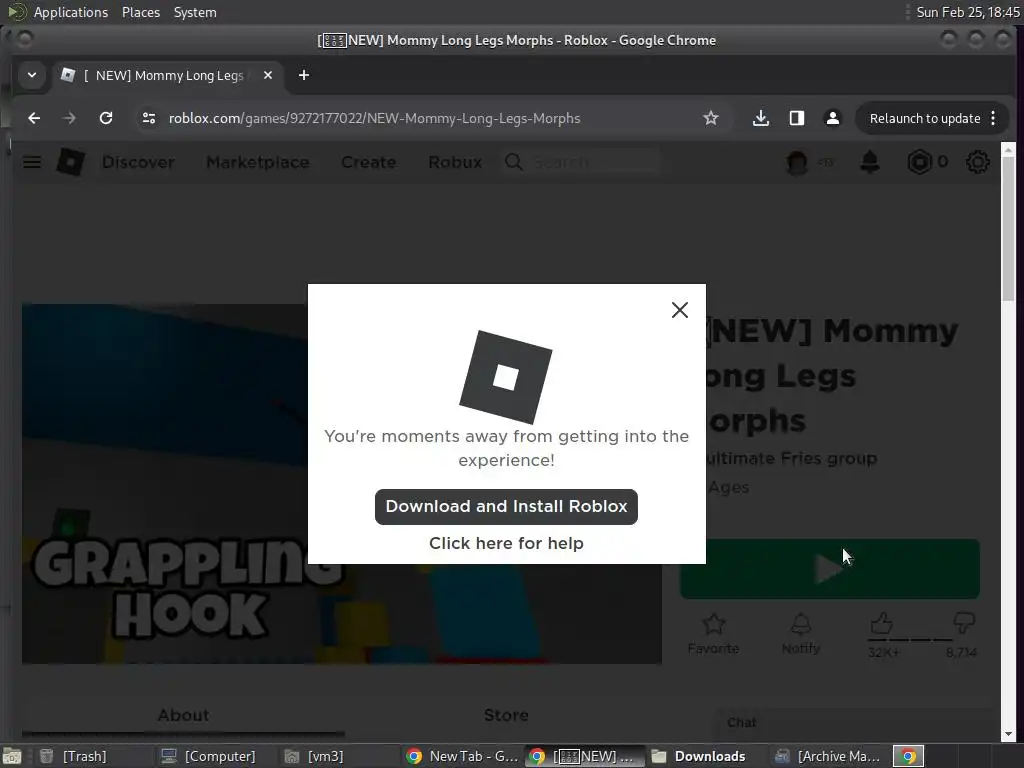Open the Discover page

(138, 162)
